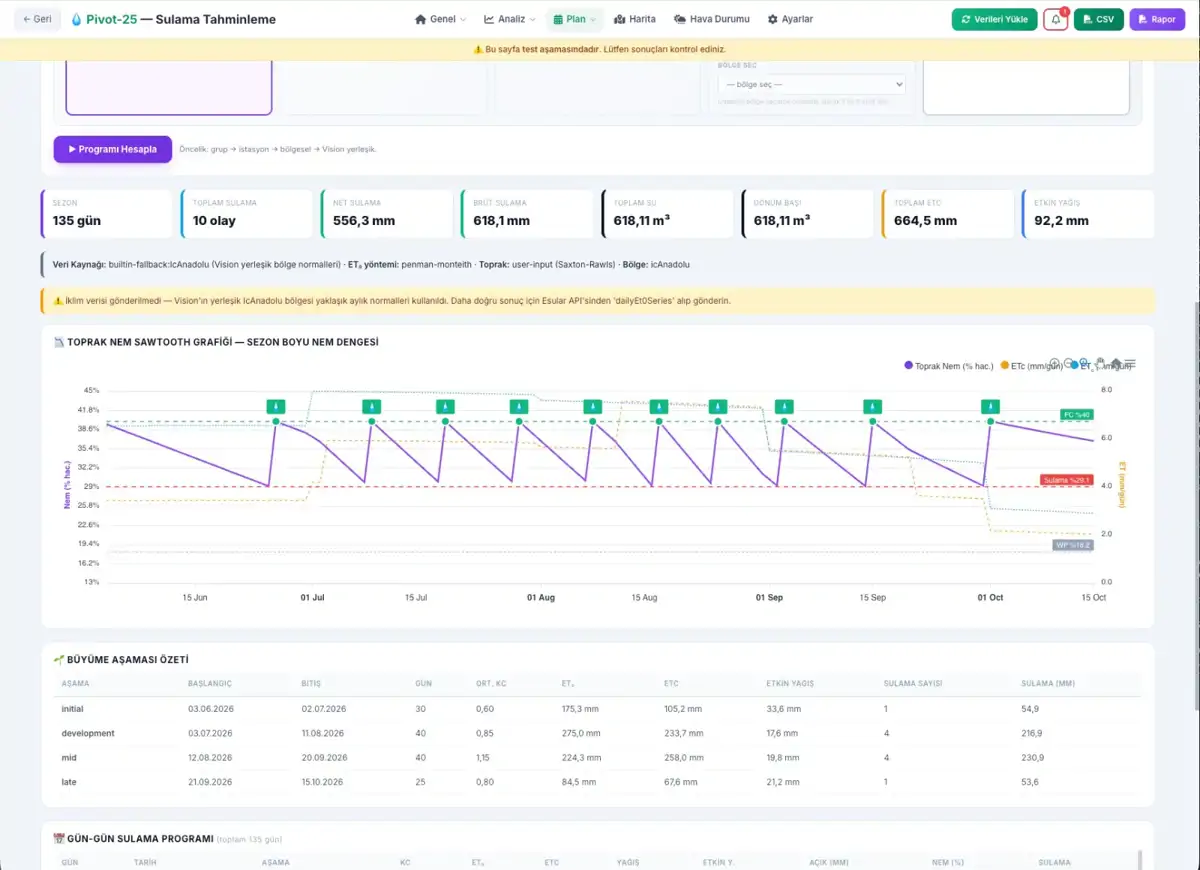Open the Hava Durumu section
This screenshot has width=1200, height=870.
pos(712,19)
